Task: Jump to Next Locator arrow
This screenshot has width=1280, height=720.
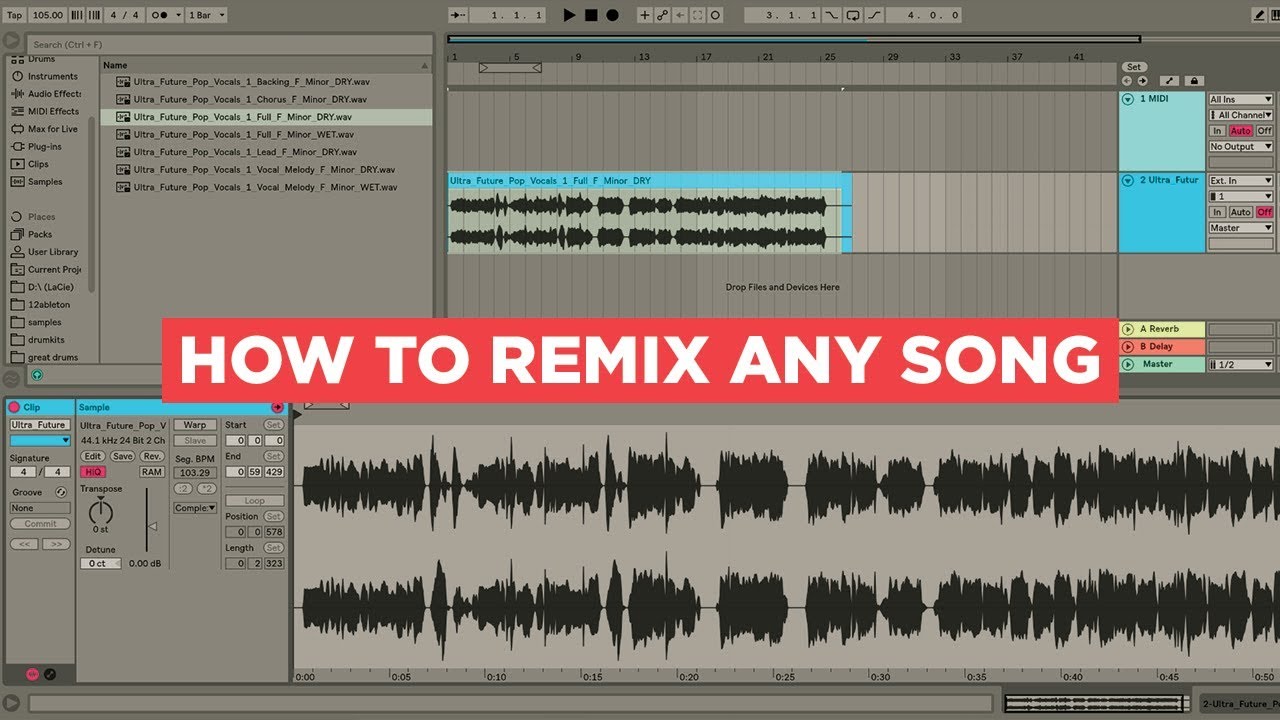Action: click(1141, 81)
